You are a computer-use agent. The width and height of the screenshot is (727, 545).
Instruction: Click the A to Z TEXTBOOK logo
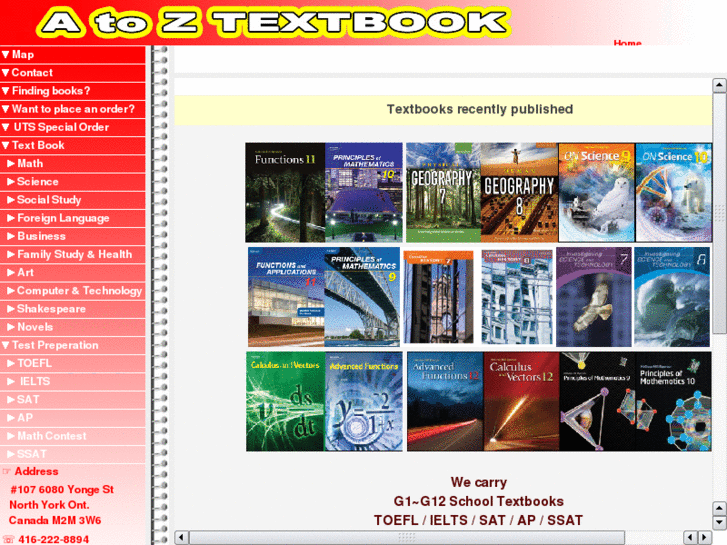(x=274, y=22)
